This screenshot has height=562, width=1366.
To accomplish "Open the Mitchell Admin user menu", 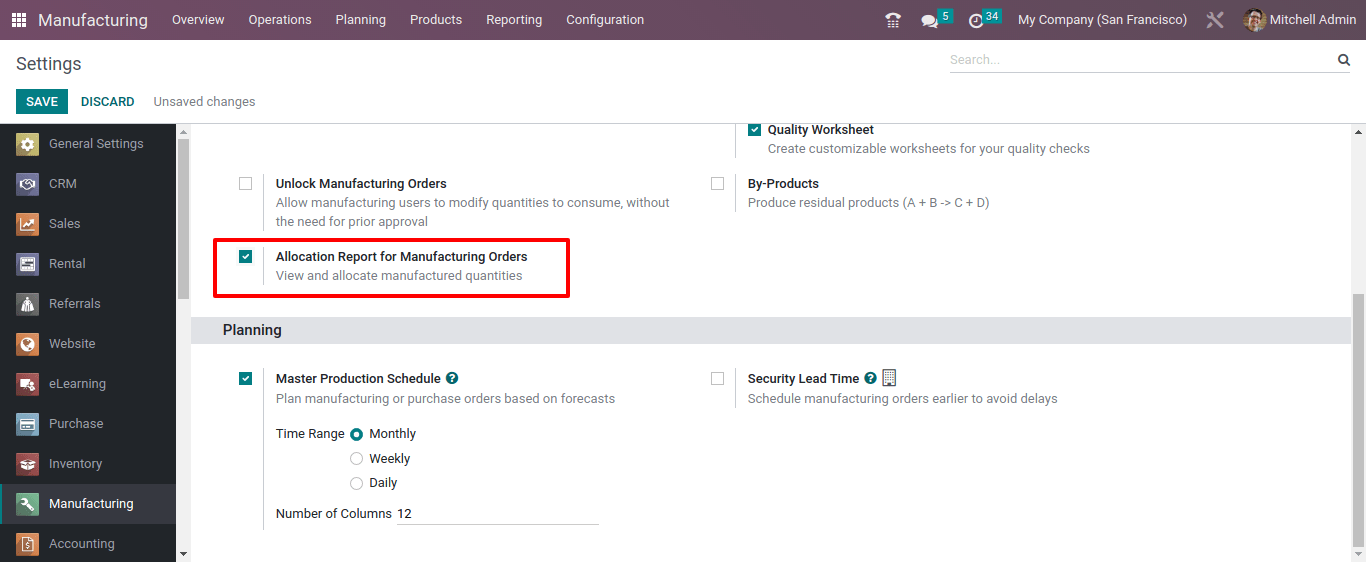I will pyautogui.click(x=1300, y=20).
